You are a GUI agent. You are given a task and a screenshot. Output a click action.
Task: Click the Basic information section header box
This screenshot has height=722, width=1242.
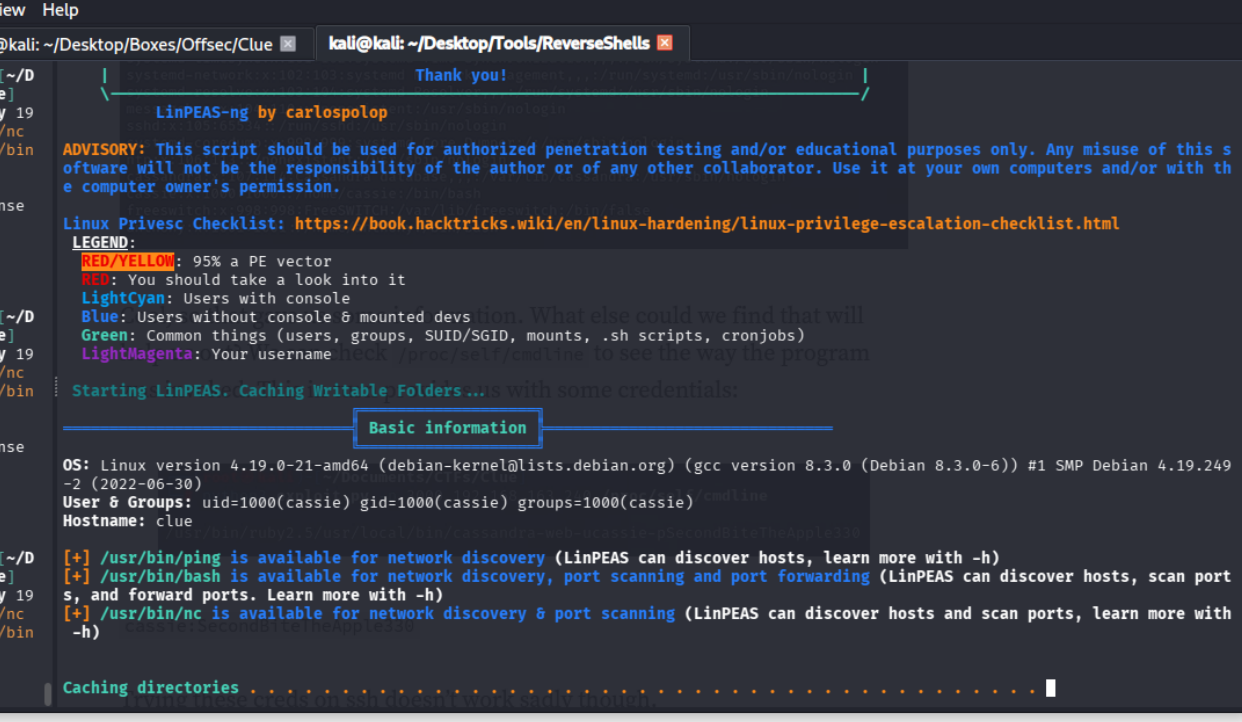pos(447,428)
